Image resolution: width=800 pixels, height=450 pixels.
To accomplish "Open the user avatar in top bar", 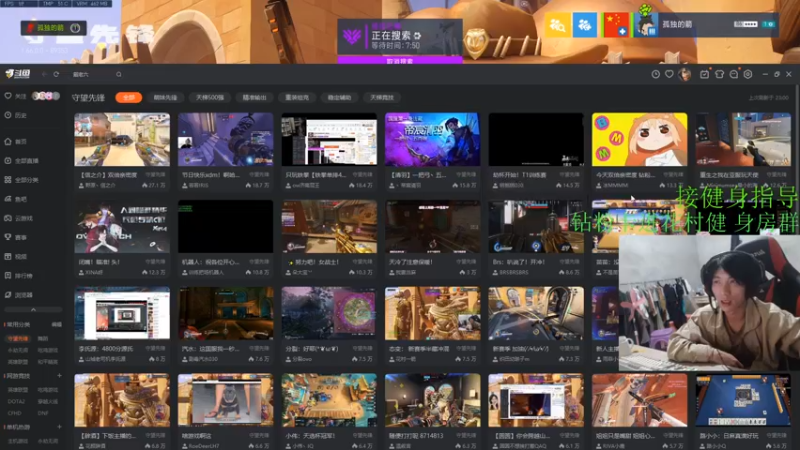I will pos(685,74).
